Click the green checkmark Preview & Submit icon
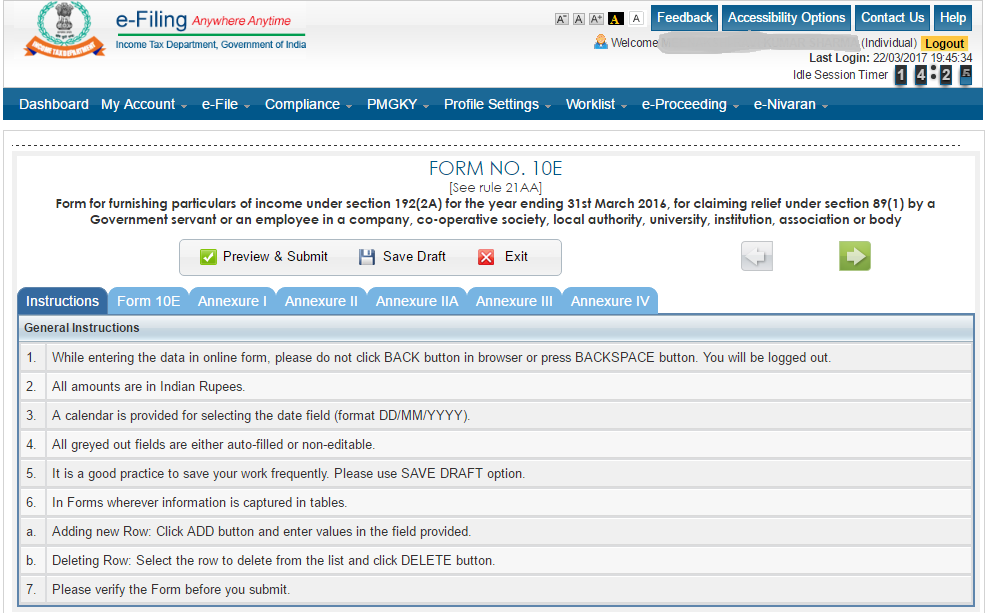 coord(208,257)
